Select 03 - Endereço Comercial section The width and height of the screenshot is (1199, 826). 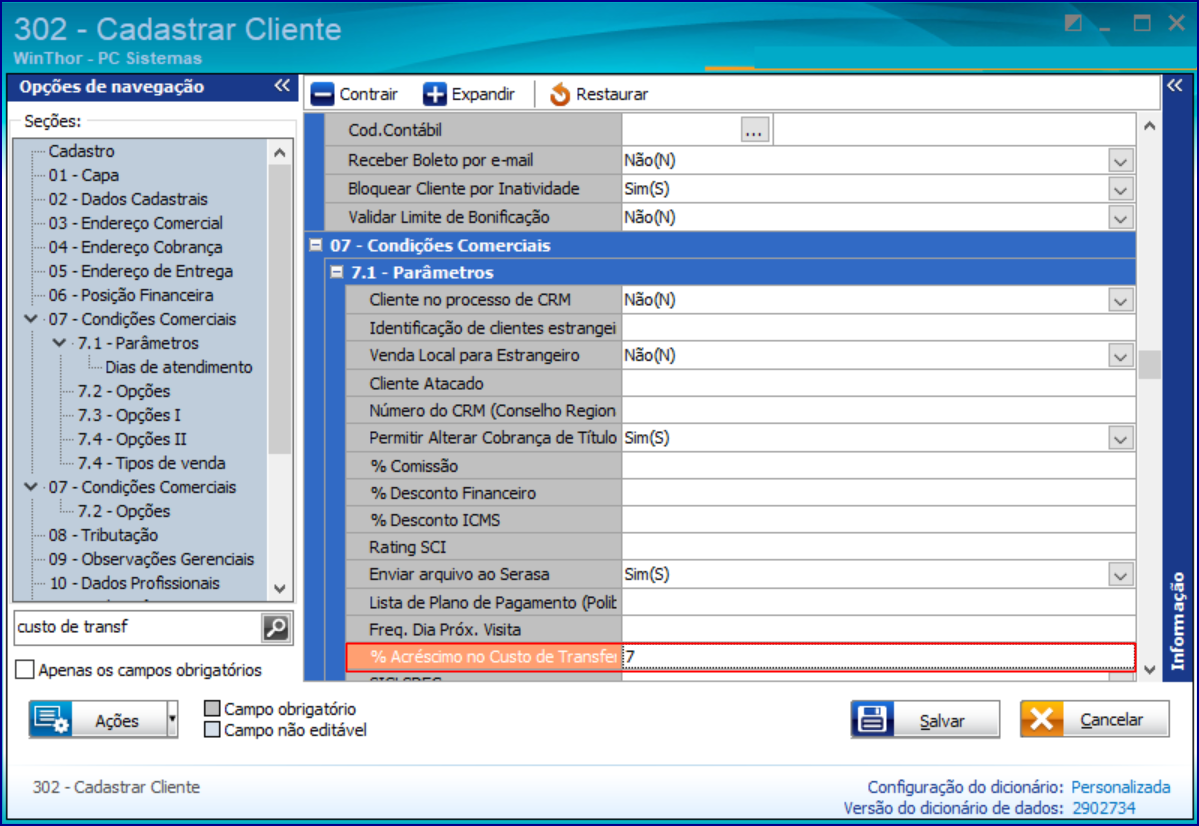pos(135,223)
